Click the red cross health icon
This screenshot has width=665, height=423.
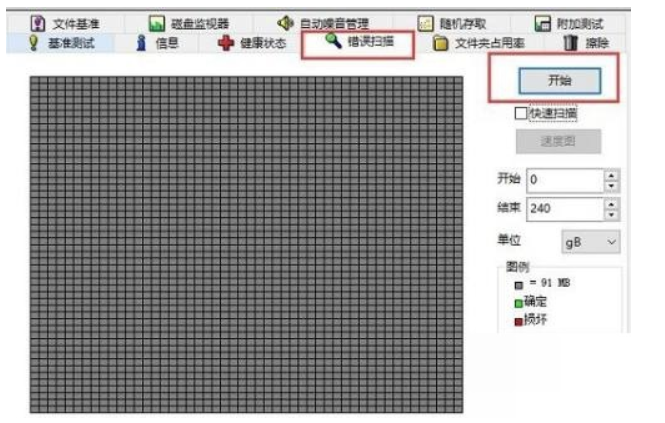(x=226, y=43)
